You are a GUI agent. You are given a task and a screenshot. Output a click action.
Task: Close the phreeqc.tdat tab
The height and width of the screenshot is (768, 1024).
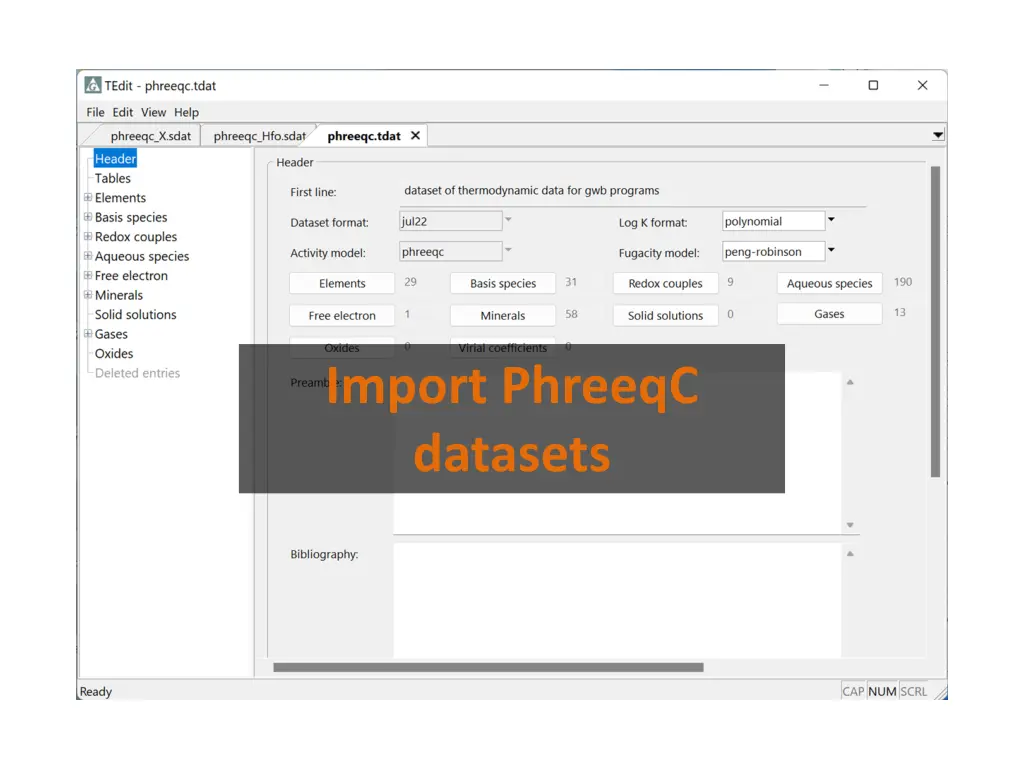[x=415, y=136]
